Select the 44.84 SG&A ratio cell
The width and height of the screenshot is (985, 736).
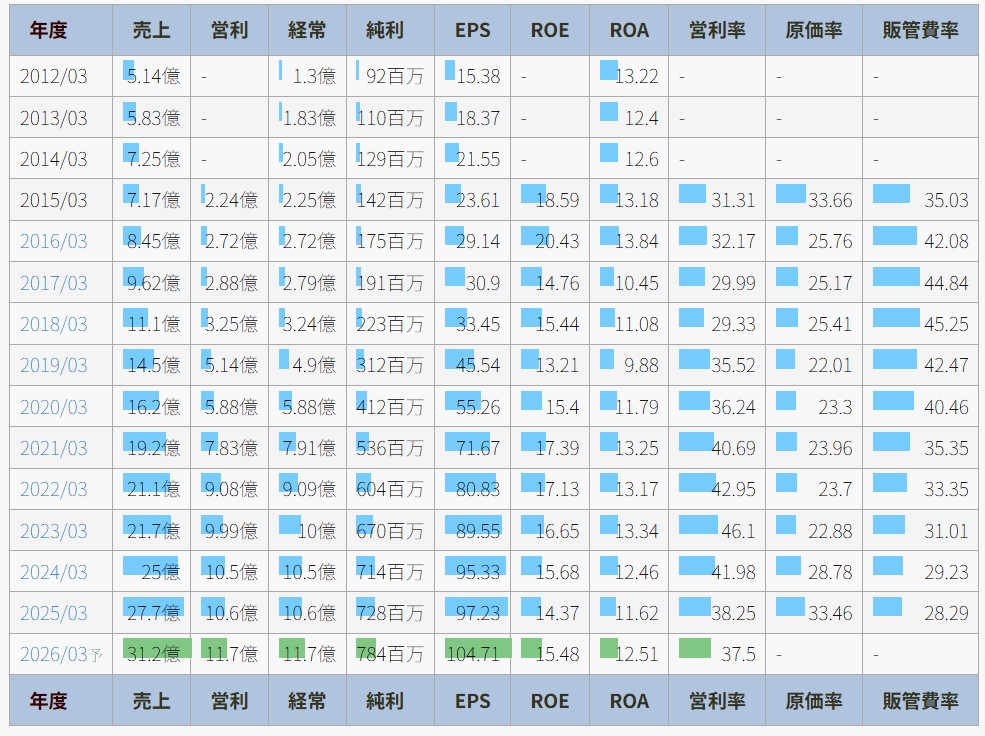920,283
